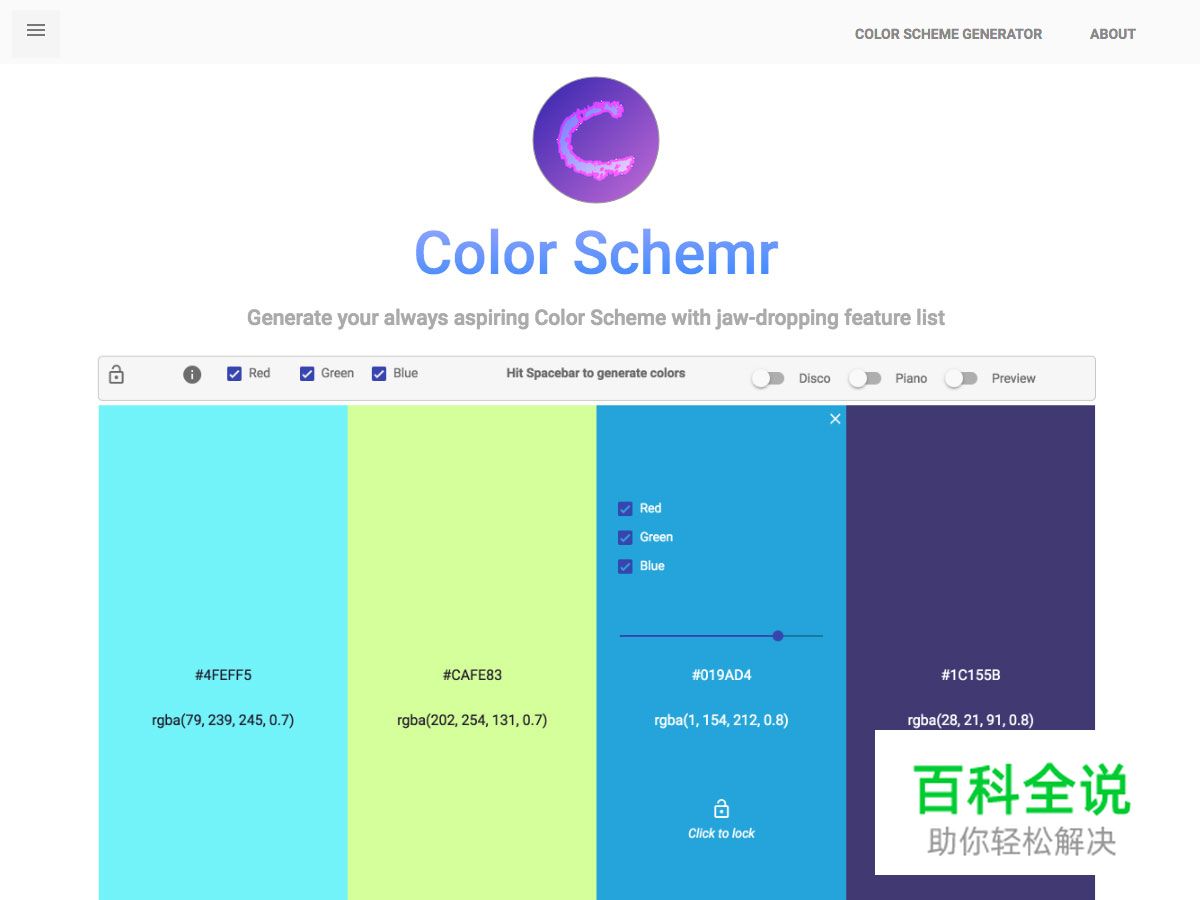Open the hamburger navigation menu
The image size is (1200, 900).
click(x=36, y=31)
